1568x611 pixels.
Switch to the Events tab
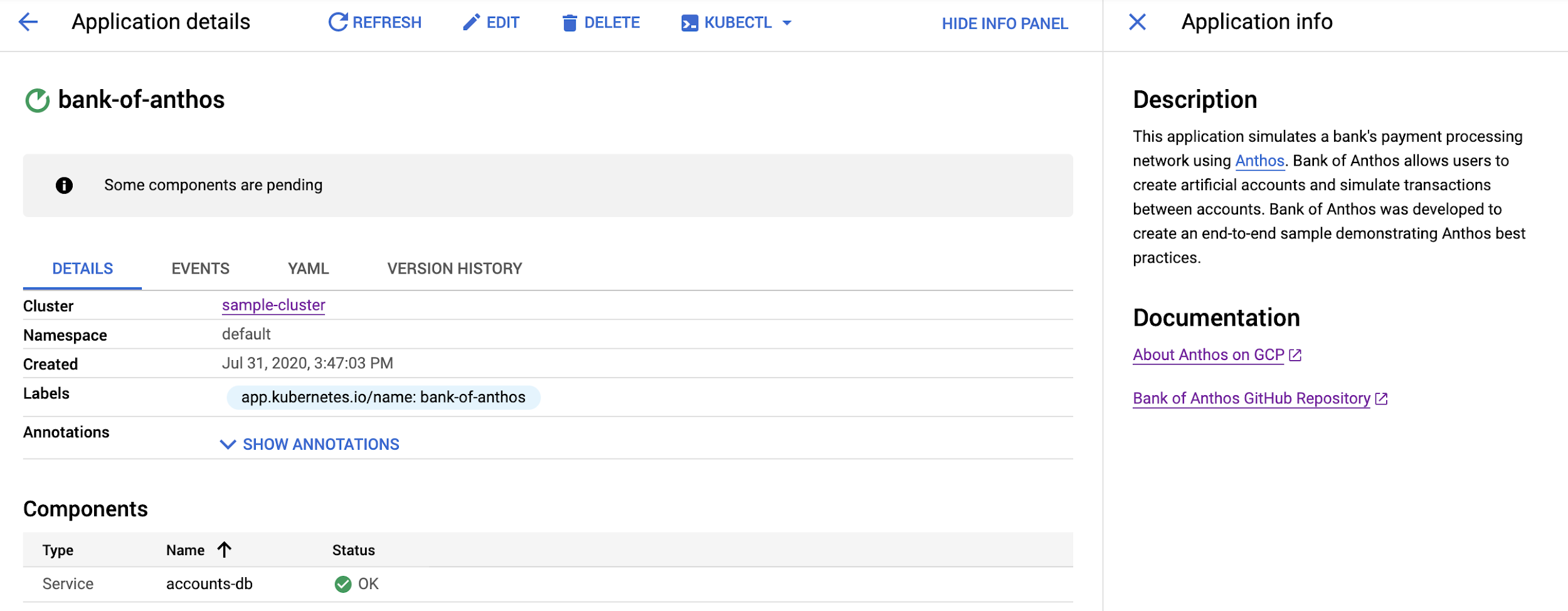coord(200,268)
